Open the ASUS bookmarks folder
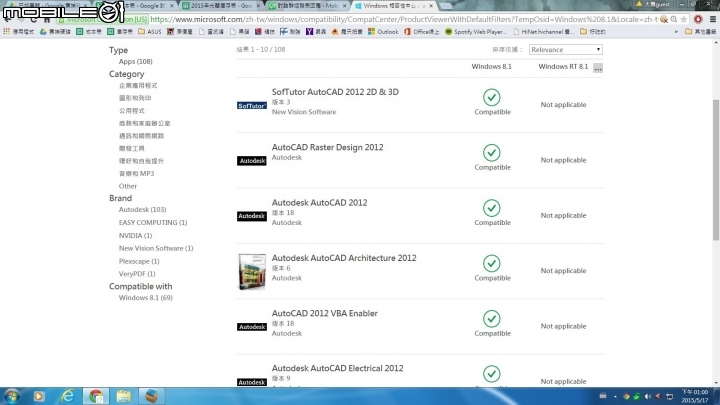 click(x=150, y=32)
